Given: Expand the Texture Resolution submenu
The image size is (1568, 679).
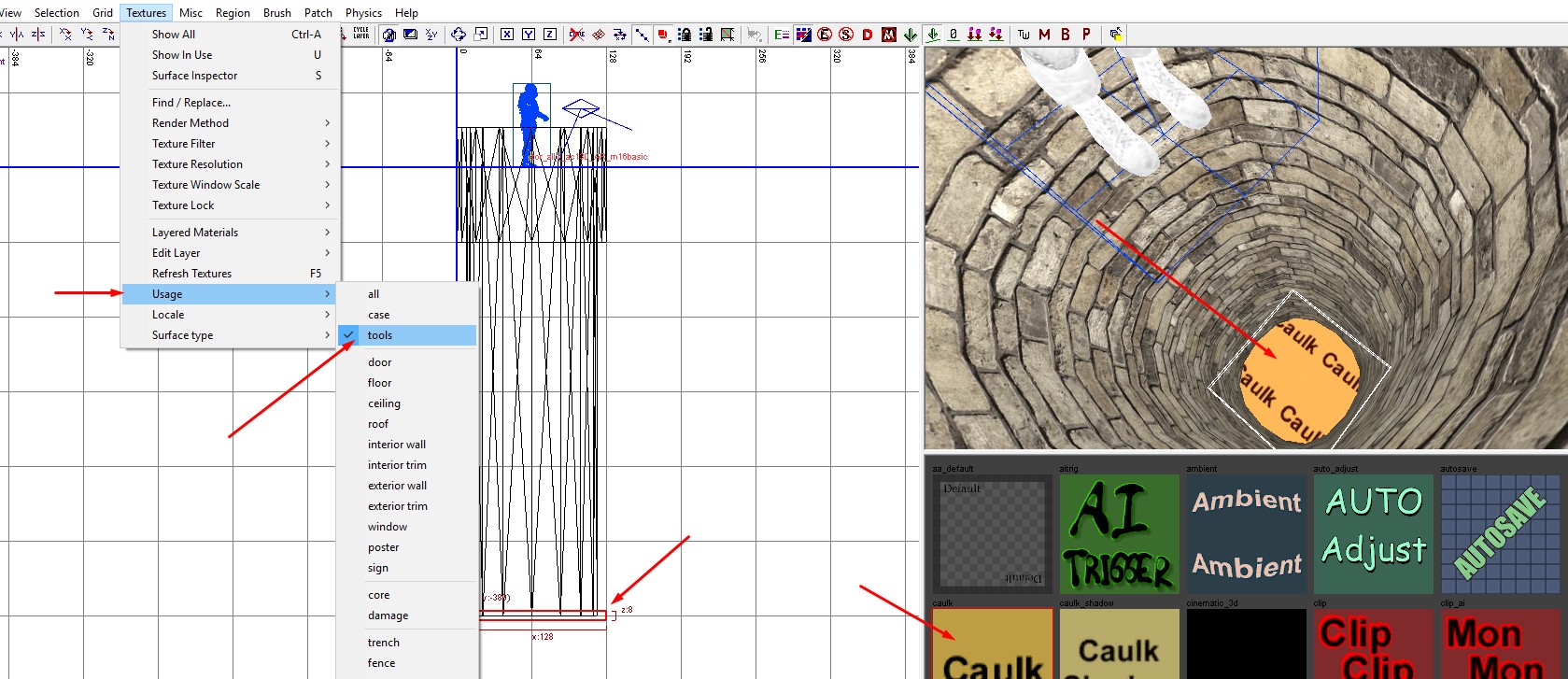Looking at the screenshot, I should click(x=231, y=164).
